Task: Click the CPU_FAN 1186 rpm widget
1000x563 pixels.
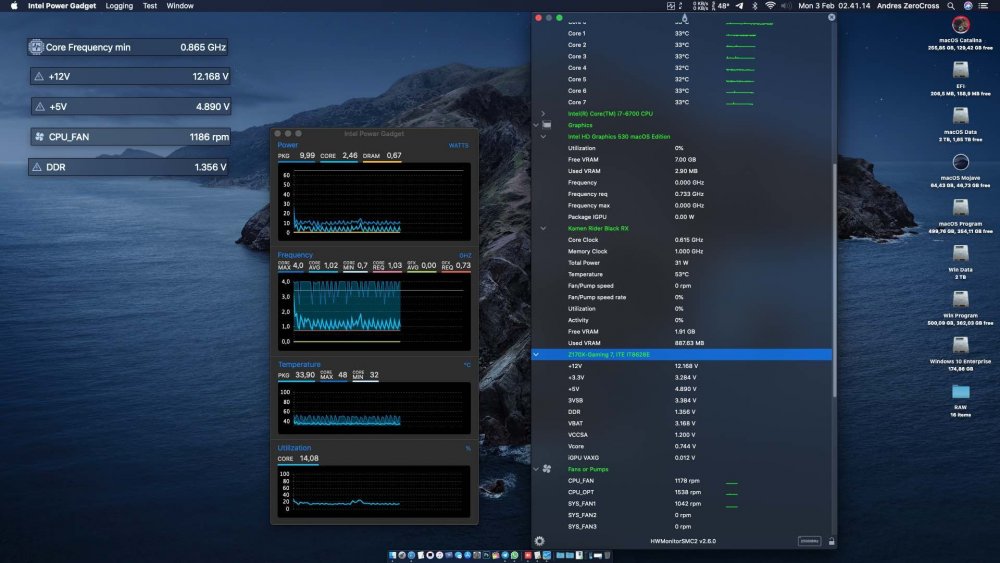Action: [x=131, y=136]
